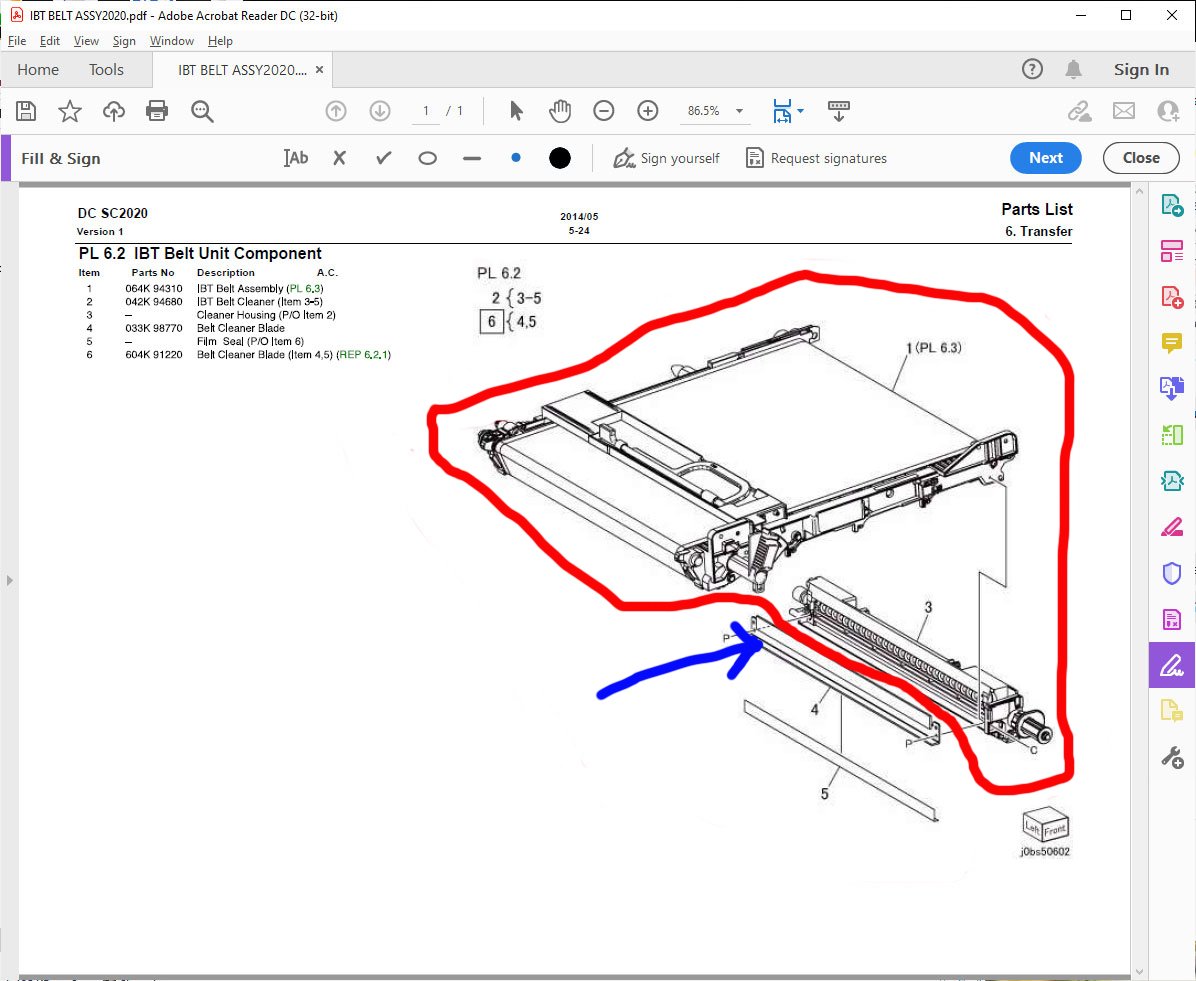1196x981 pixels.
Task: Click the Zoom in plus icon
Action: pos(648,111)
